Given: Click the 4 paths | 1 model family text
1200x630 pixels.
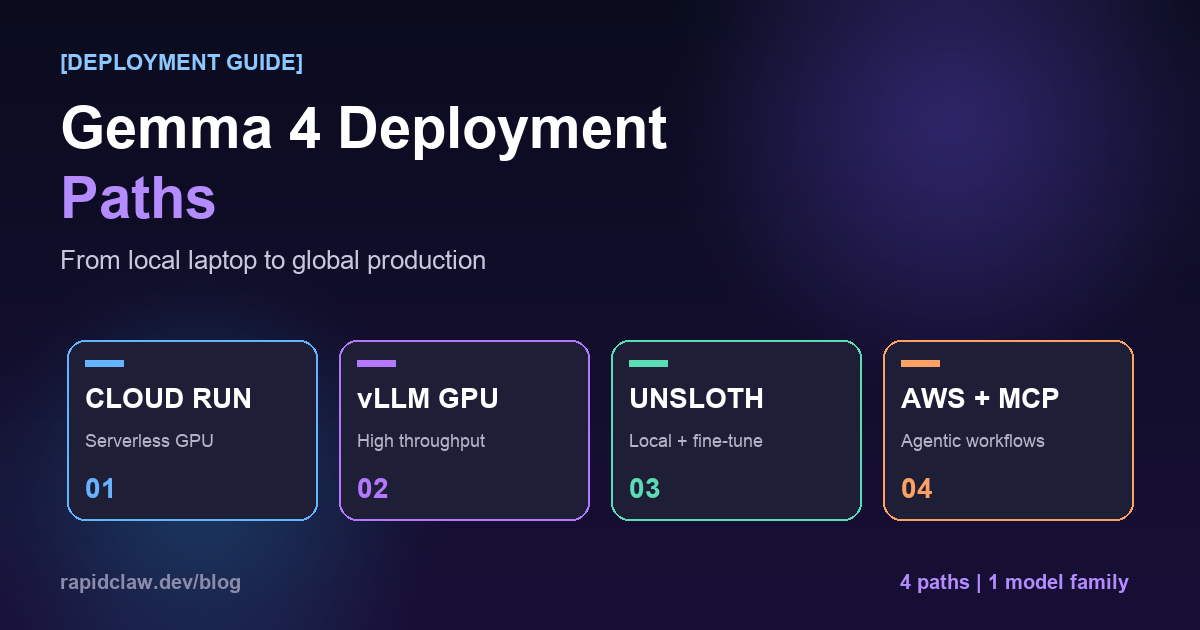Looking at the screenshot, I should click(1014, 582).
